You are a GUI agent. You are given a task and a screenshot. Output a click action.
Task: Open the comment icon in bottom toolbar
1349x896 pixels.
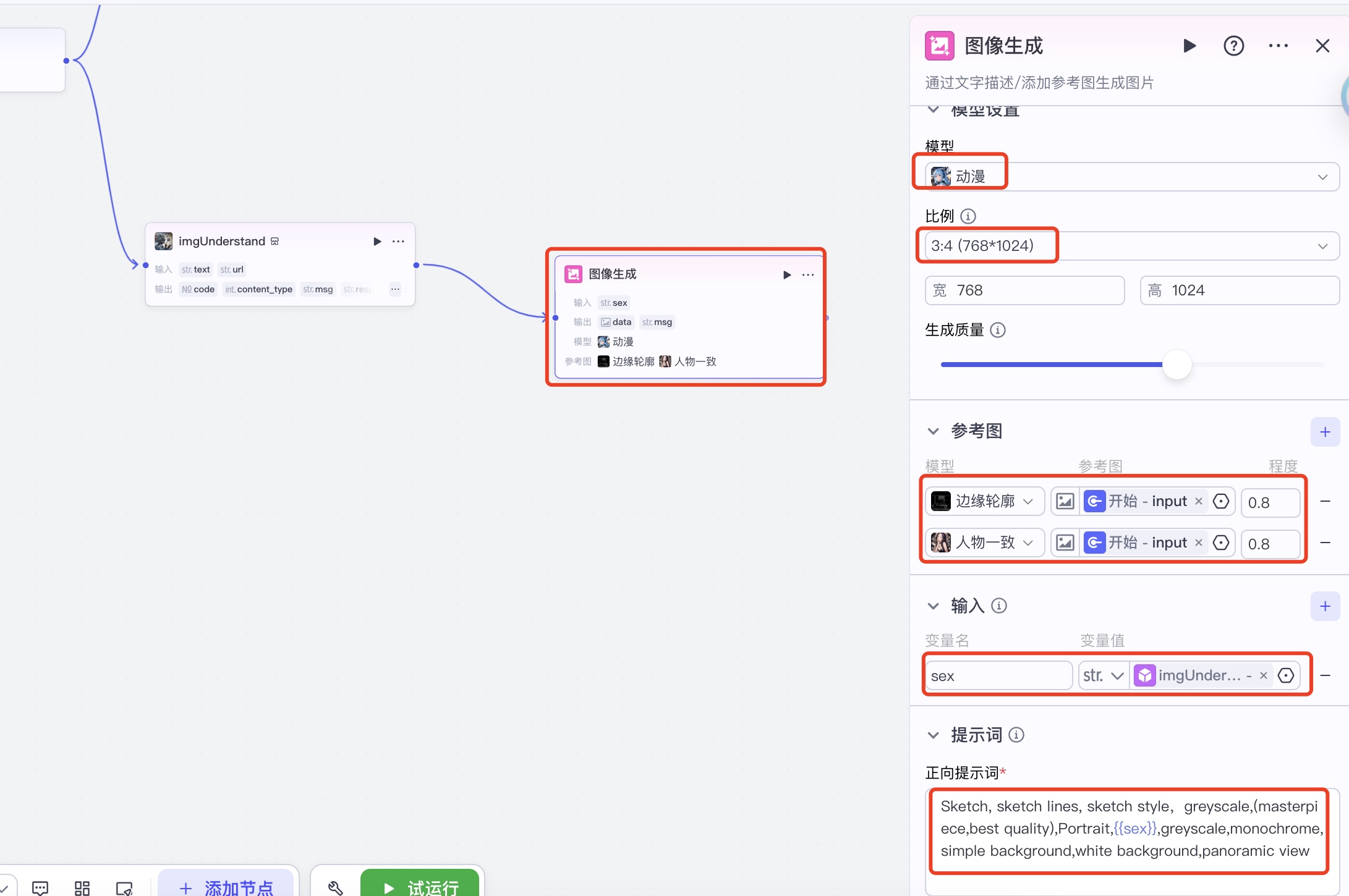coord(40,888)
